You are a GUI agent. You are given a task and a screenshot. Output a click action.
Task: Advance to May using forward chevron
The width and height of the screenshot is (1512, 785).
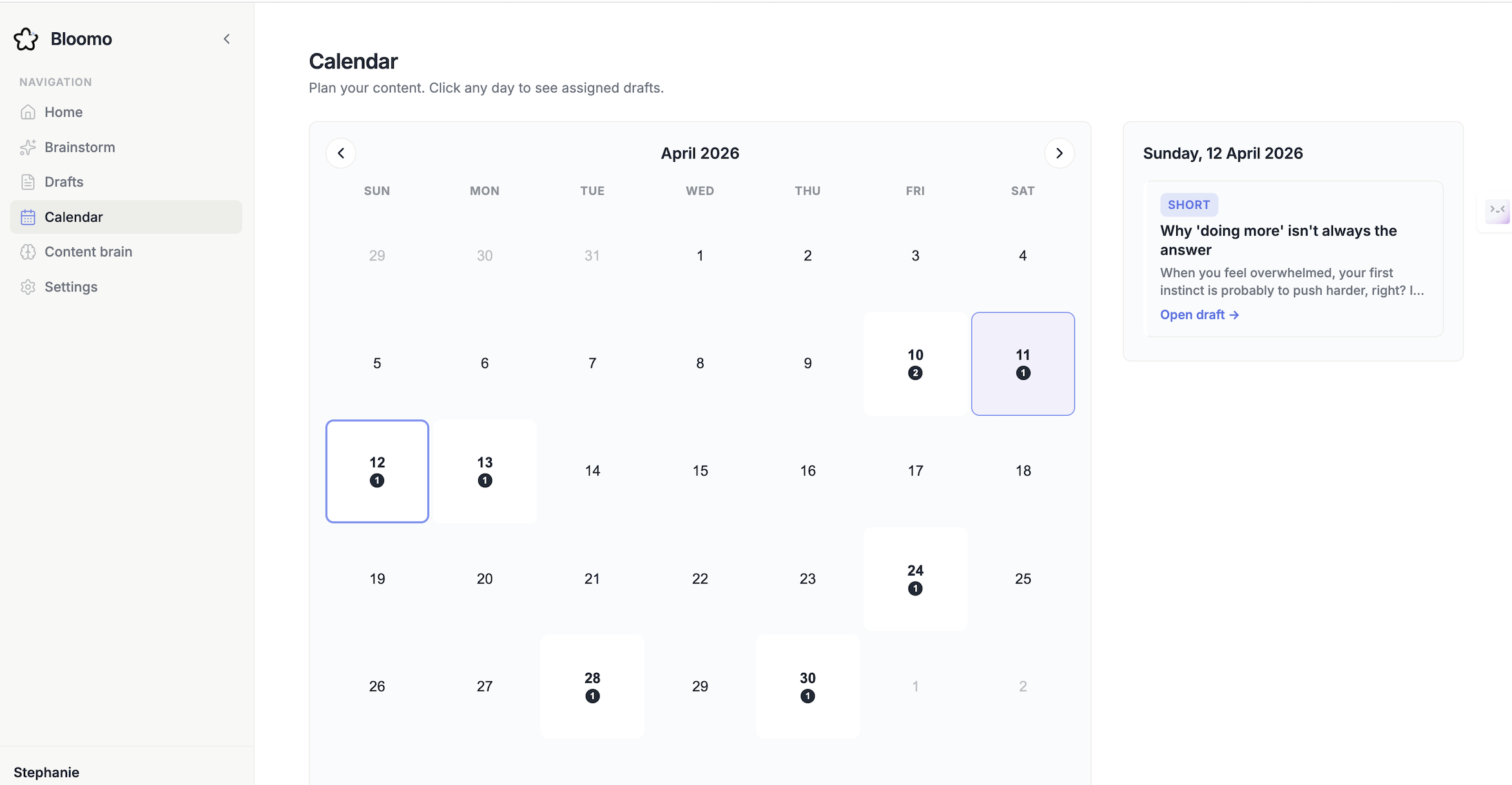tap(1059, 153)
